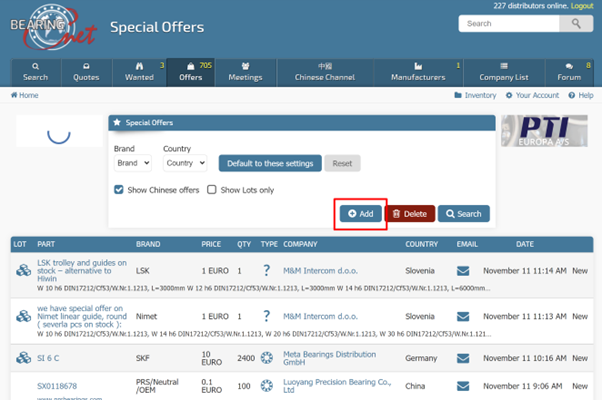Open the Country dropdown
This screenshot has width=602, height=400.
(185, 163)
